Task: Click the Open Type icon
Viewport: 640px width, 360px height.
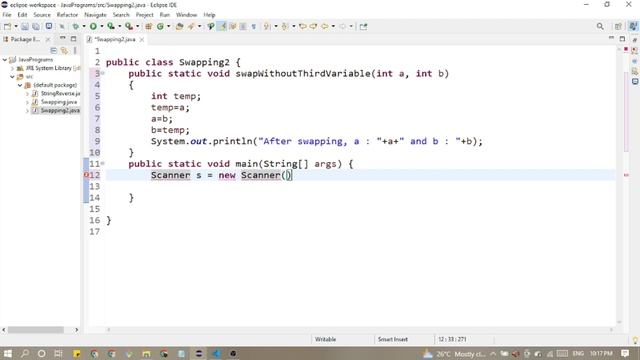Action: (179, 27)
